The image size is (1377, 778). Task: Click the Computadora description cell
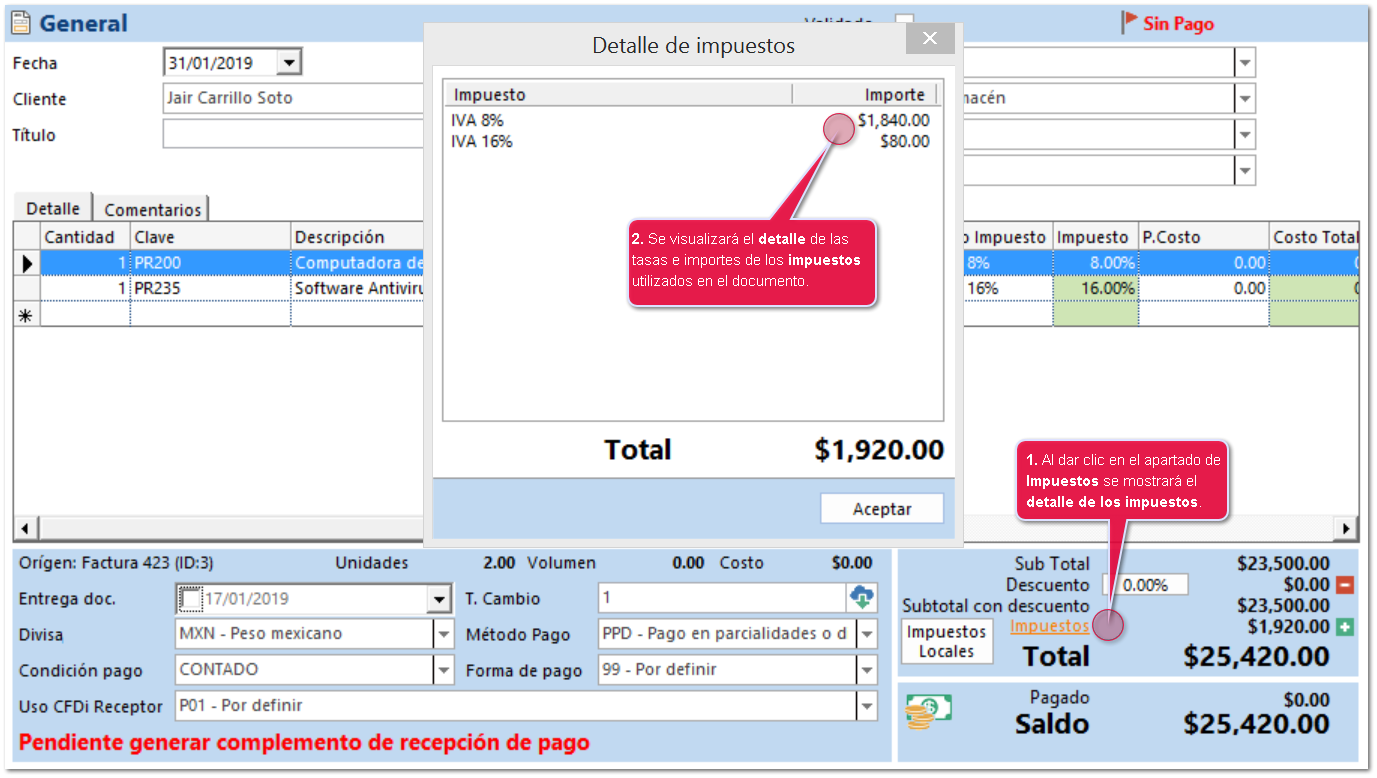coord(358,263)
